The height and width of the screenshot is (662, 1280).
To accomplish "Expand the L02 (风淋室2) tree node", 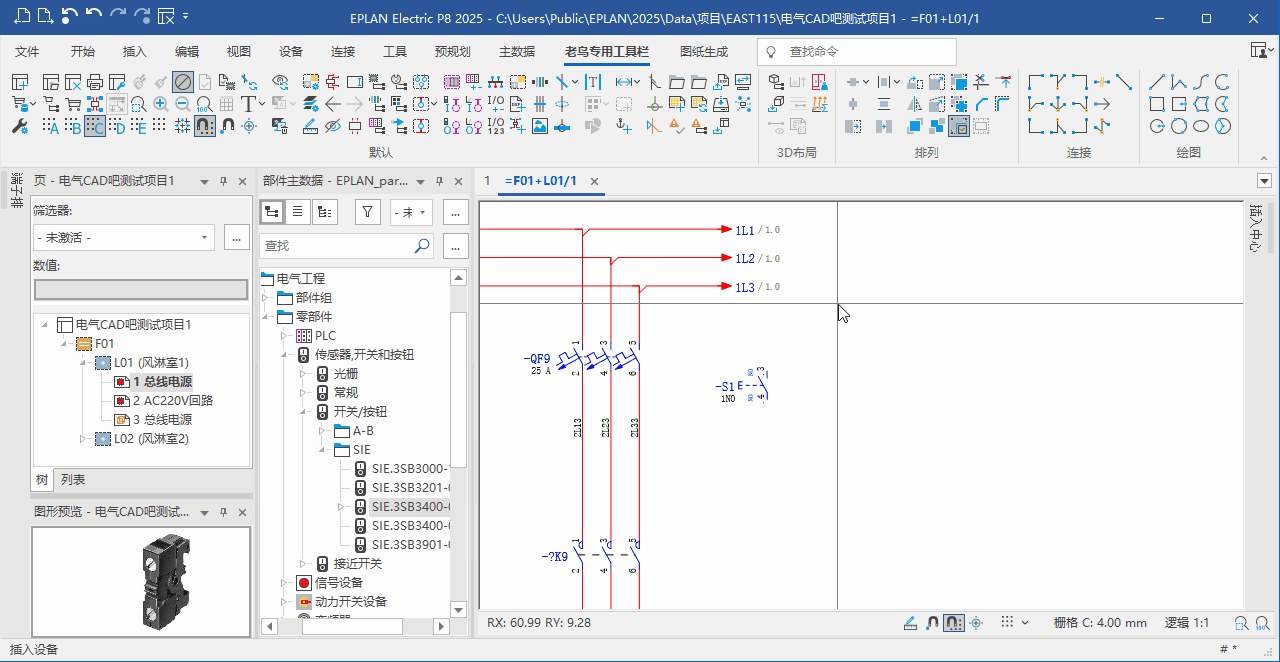I will coord(83,439).
